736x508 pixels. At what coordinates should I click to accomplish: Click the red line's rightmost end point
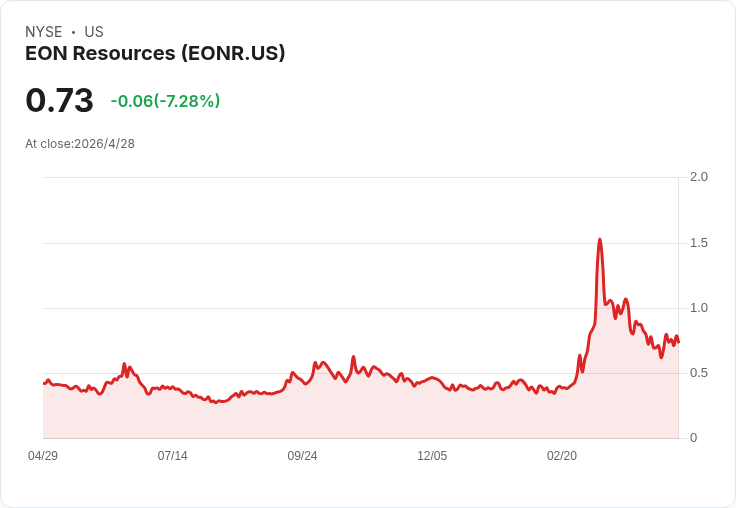(678, 342)
